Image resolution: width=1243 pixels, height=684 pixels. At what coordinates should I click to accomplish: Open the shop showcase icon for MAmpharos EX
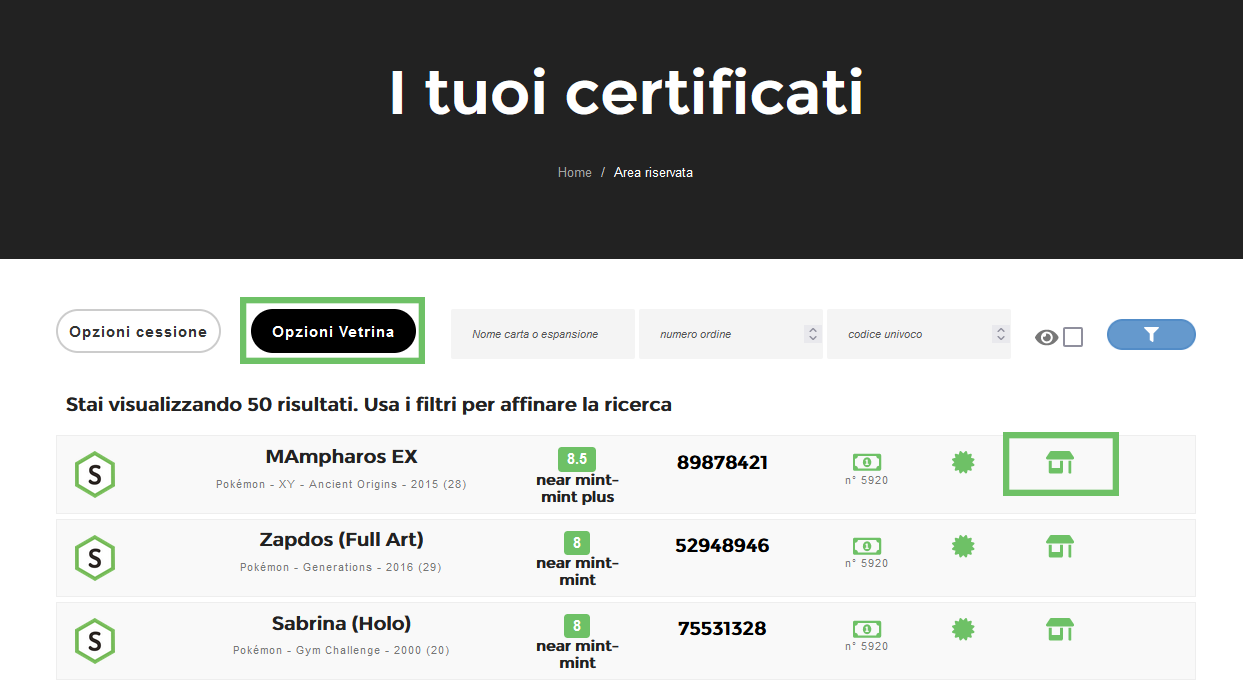[1060, 463]
